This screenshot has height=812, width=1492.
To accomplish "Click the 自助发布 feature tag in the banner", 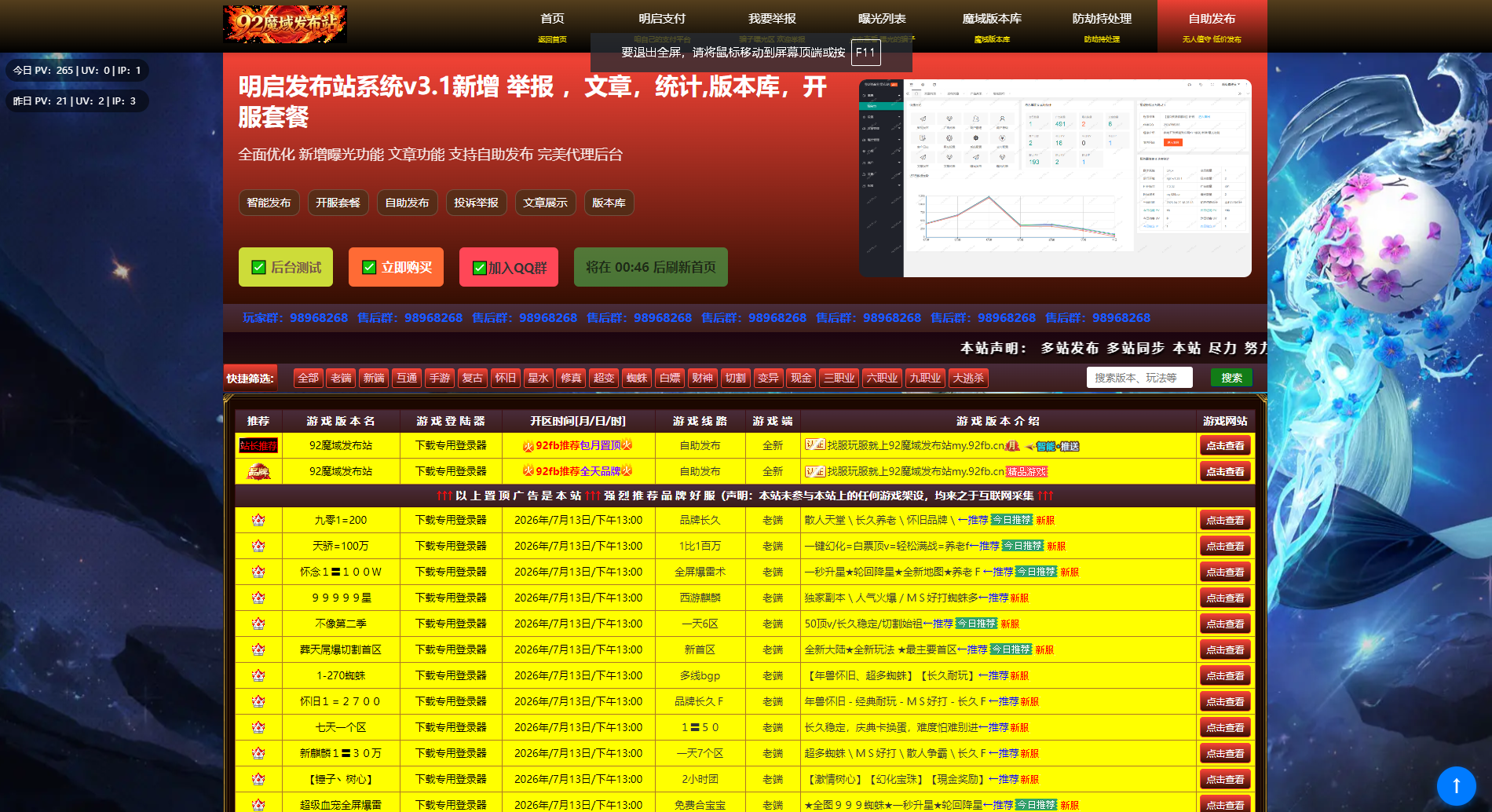I will tap(407, 203).
